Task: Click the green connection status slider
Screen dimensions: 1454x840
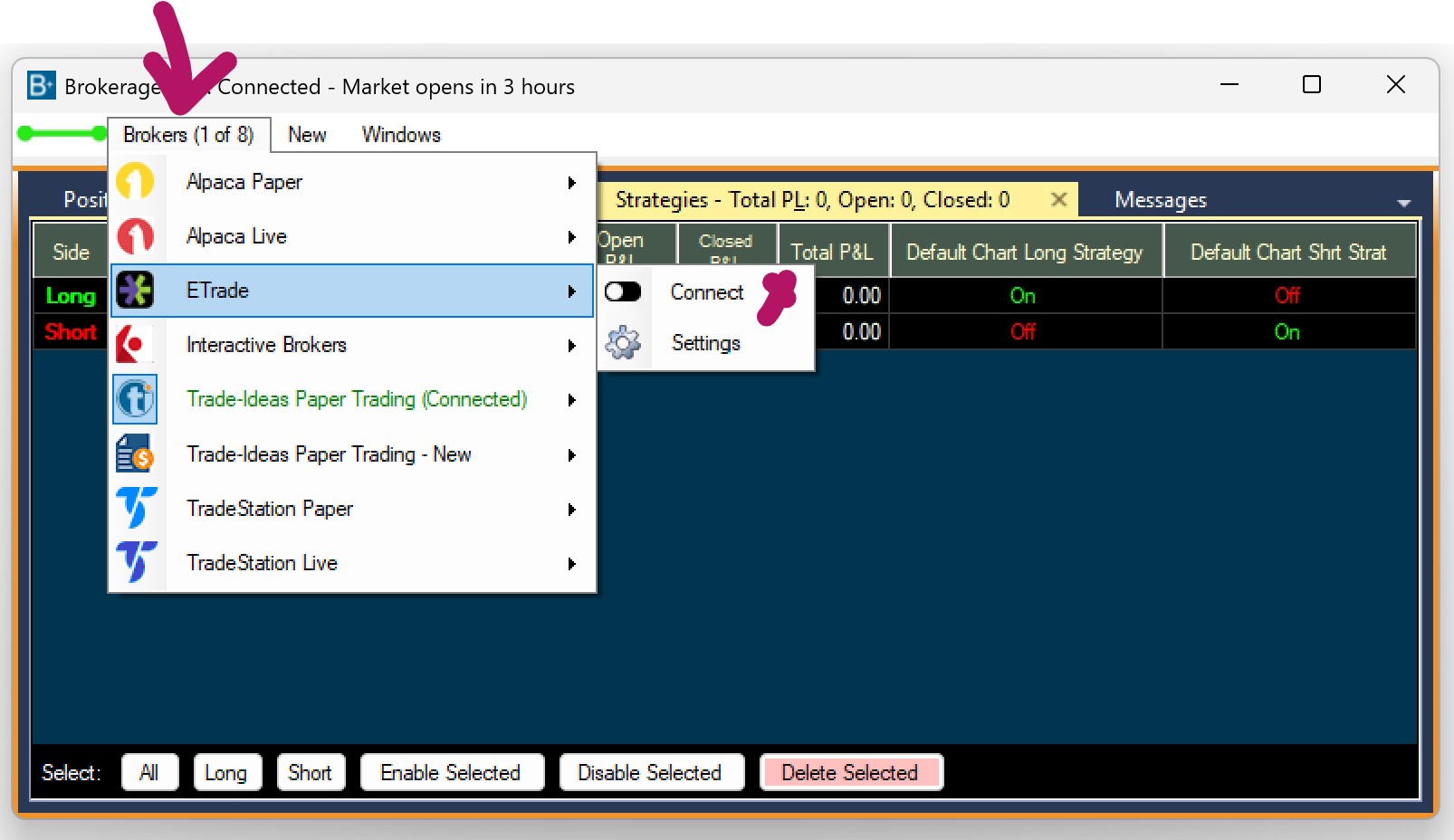Action: point(62,134)
